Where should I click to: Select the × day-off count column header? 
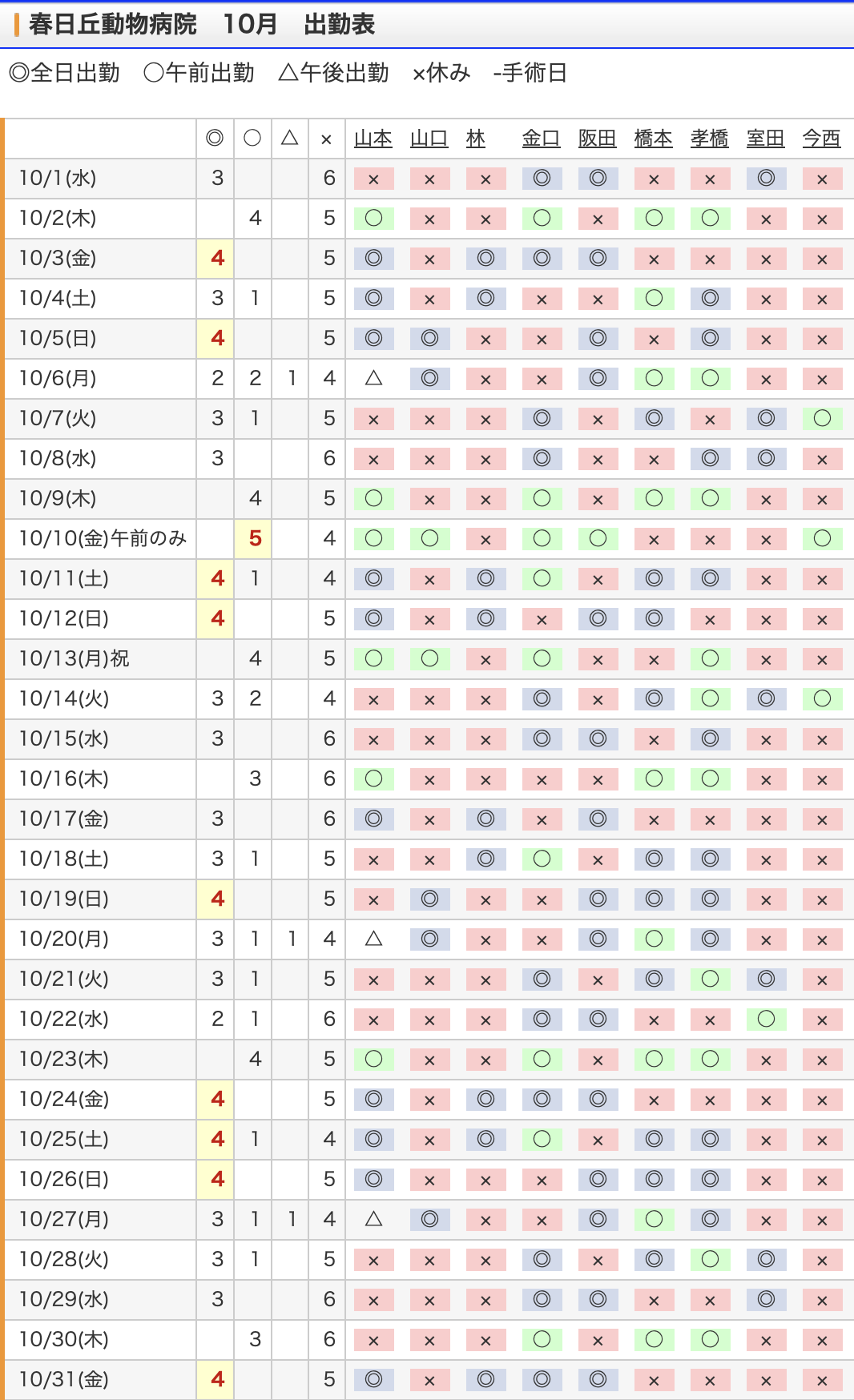pos(326,139)
